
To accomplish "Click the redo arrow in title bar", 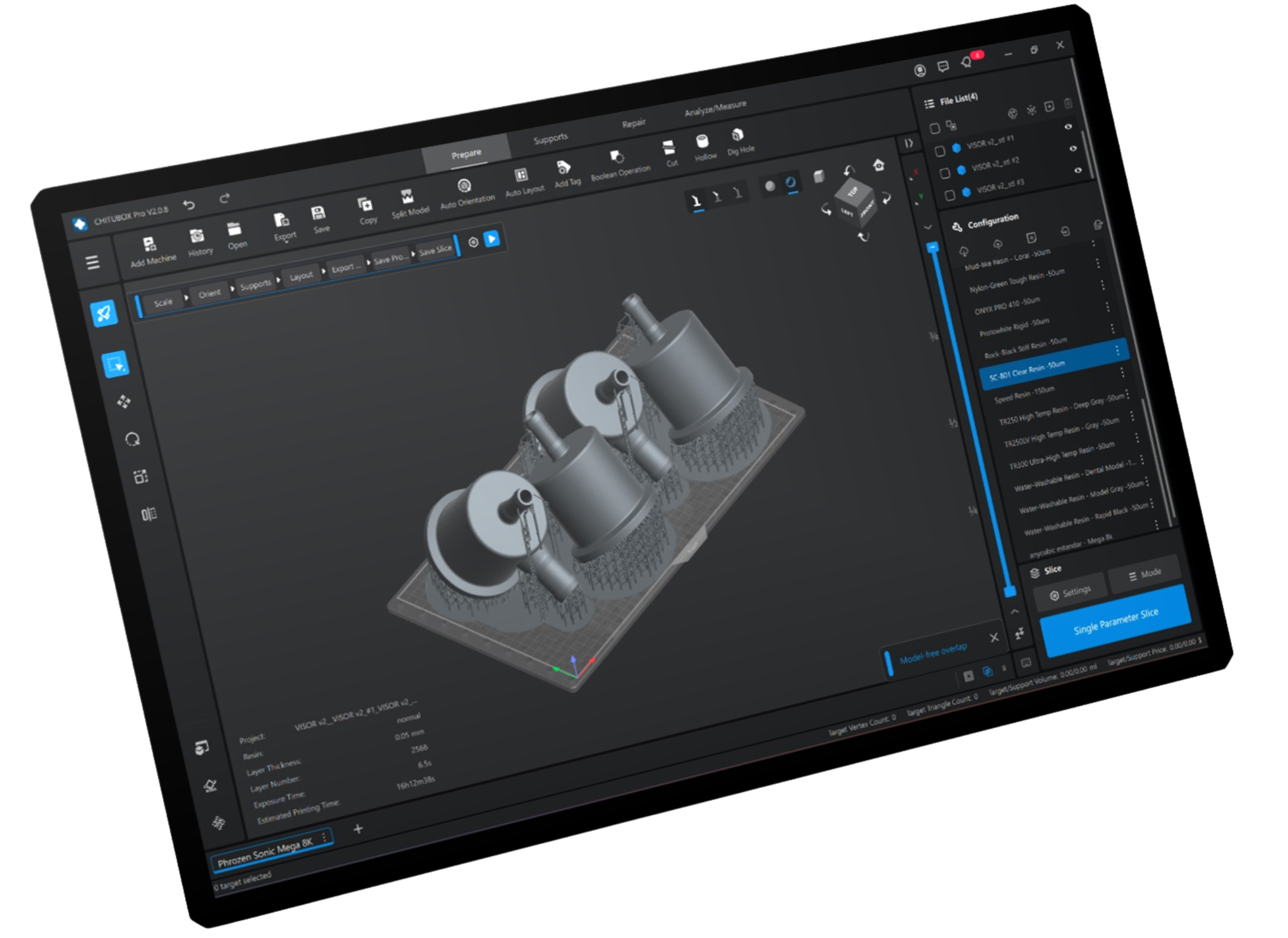I will (x=224, y=199).
